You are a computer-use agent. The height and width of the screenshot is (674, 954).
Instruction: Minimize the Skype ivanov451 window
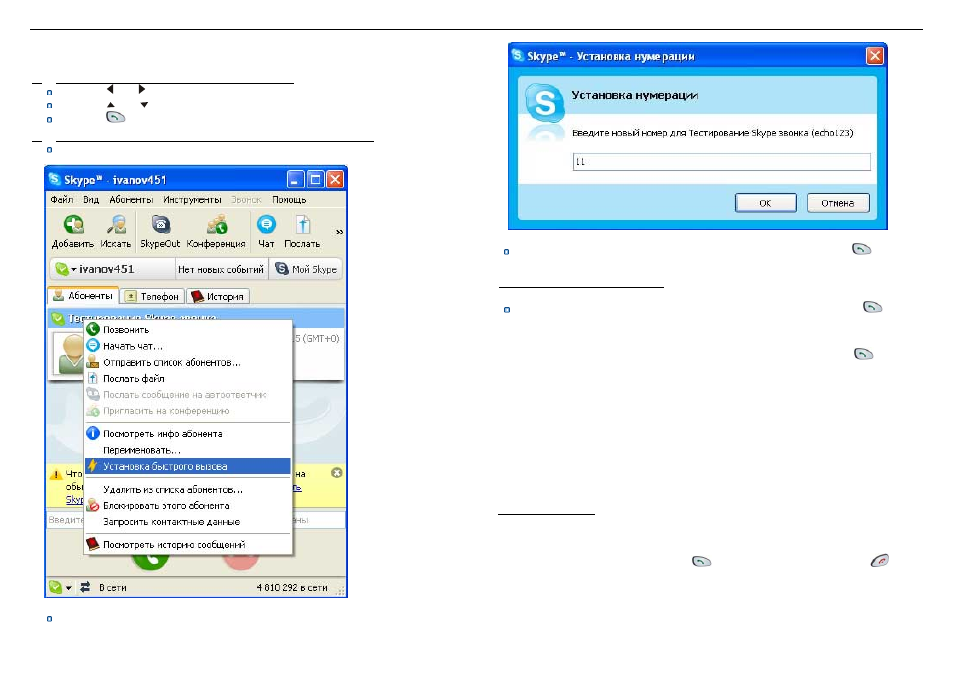[x=296, y=179]
